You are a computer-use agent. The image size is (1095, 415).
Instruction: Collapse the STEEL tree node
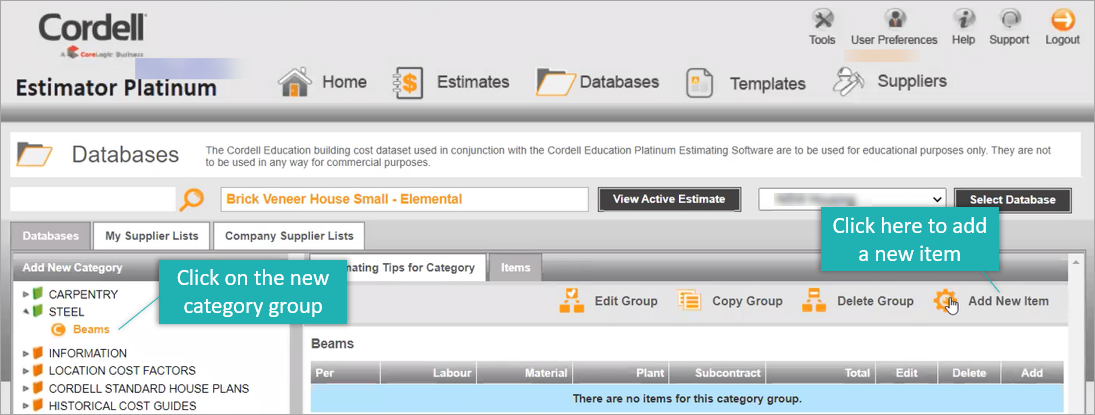(x=27, y=312)
